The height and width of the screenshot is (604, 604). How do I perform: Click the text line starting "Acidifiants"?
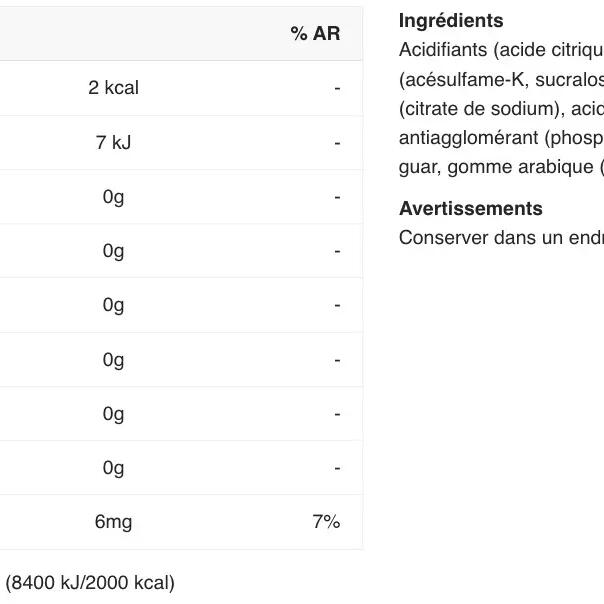click(x=500, y=50)
